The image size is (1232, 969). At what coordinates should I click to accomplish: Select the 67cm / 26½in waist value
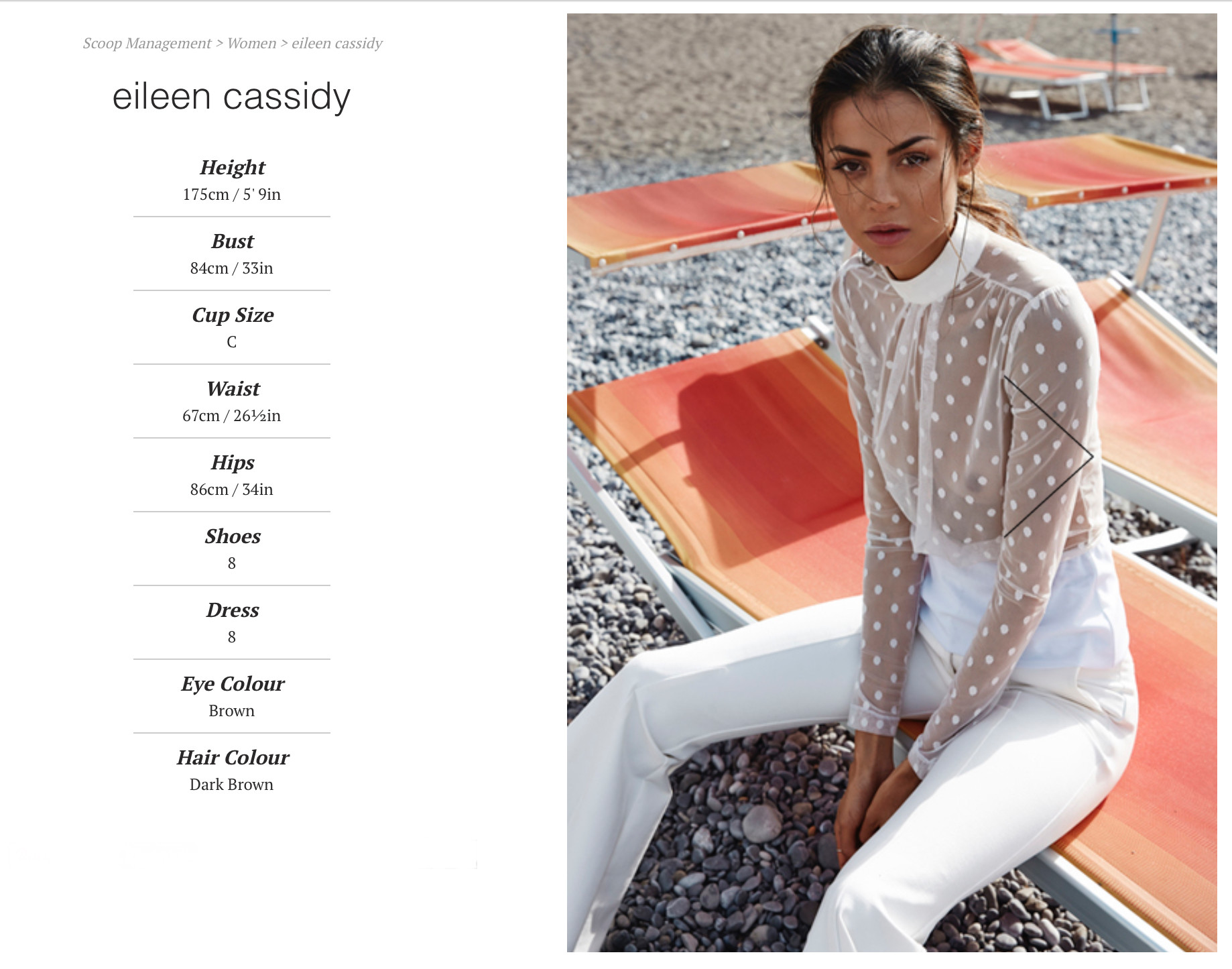pyautogui.click(x=232, y=416)
